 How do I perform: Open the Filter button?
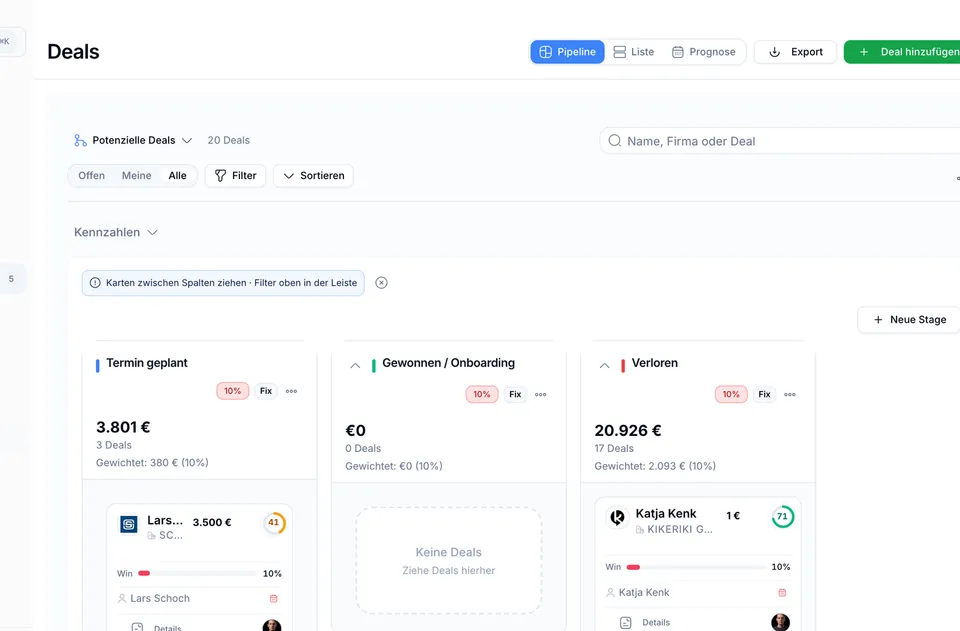tap(235, 176)
